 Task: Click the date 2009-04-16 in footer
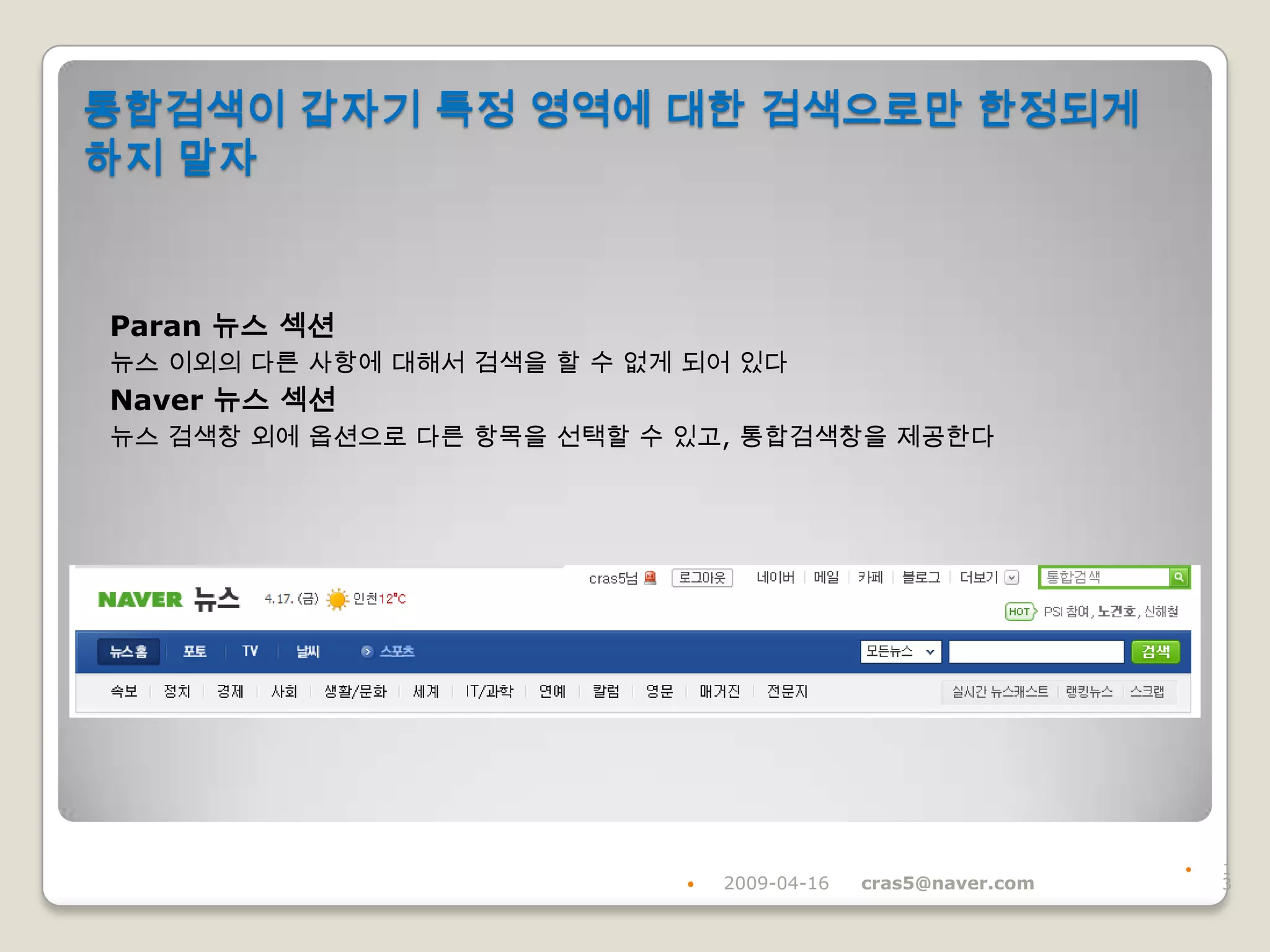[776, 883]
